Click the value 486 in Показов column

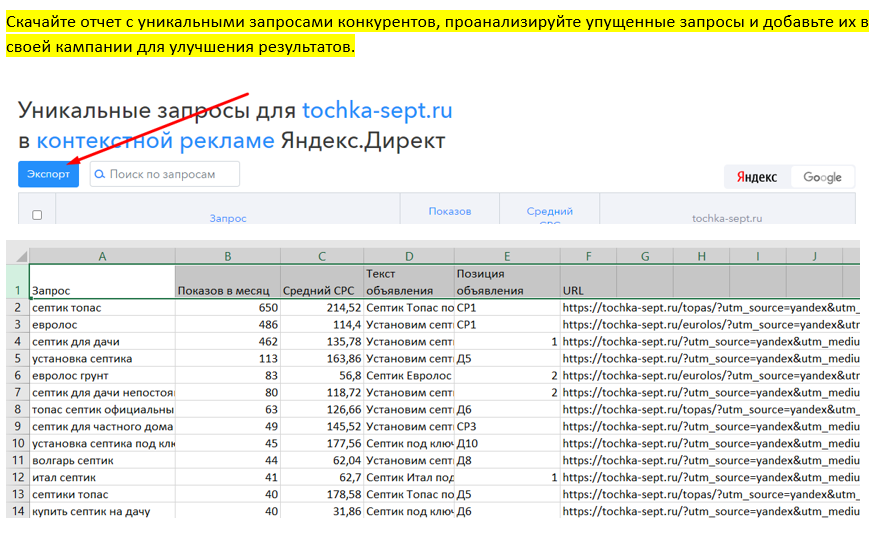[228, 325]
